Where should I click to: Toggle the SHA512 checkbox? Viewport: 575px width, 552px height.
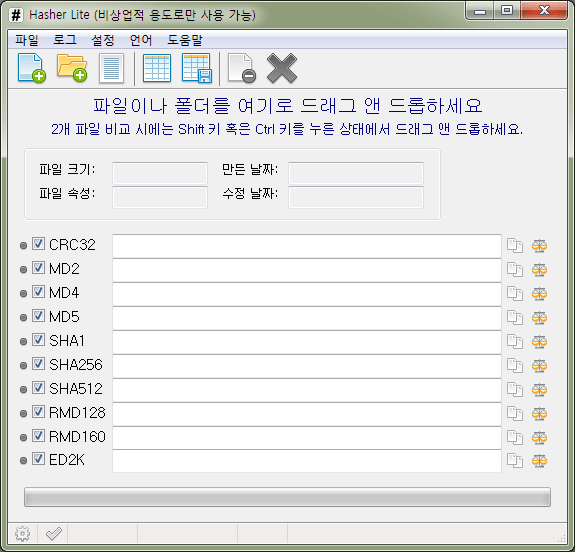[38, 388]
